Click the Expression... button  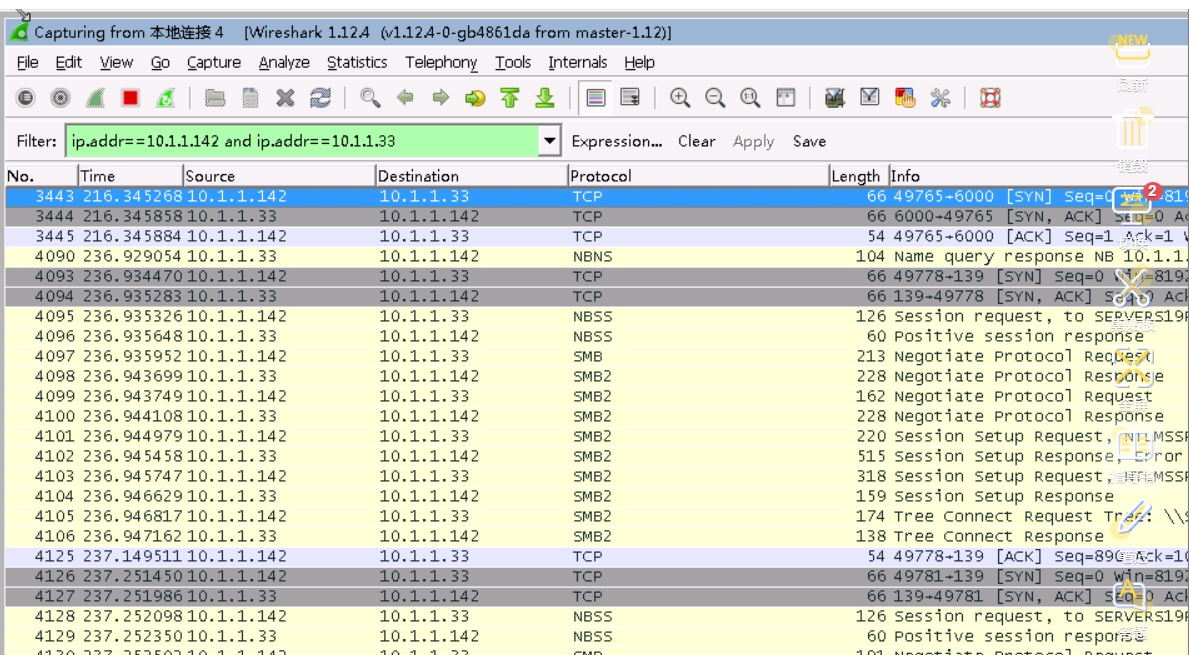[x=616, y=141]
